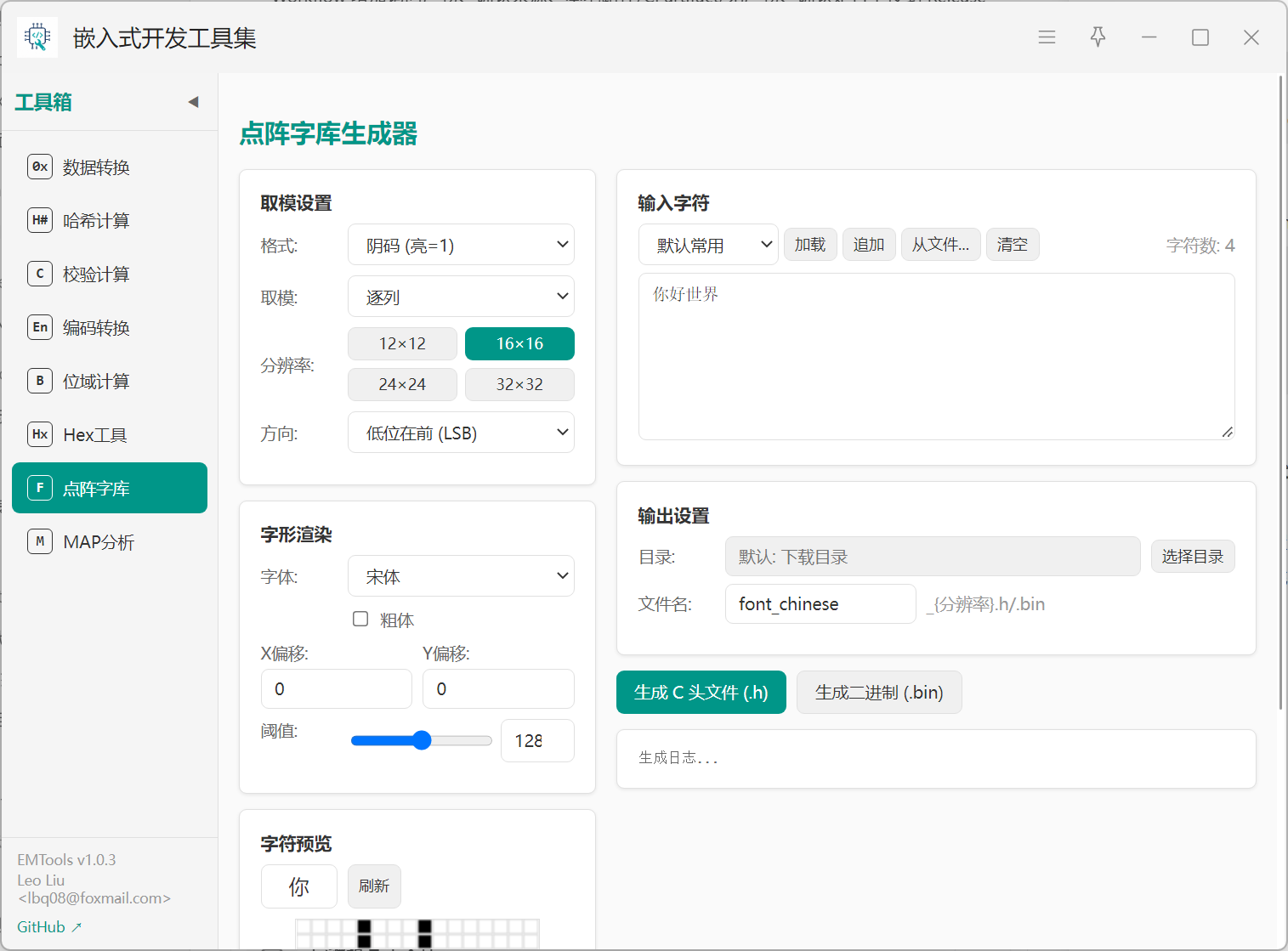Image resolution: width=1288 pixels, height=951 pixels.
Task: Click the 0x icon for 数据转换
Action: [x=40, y=167]
